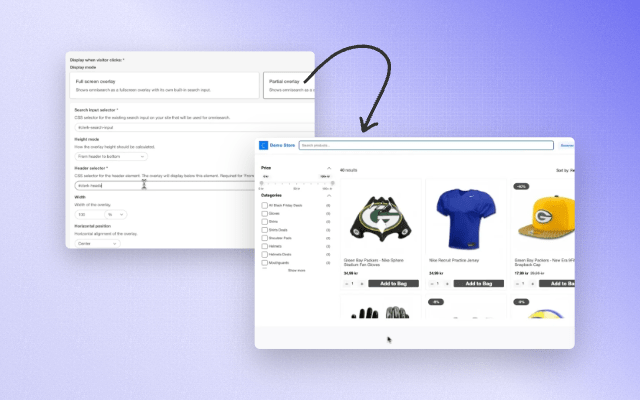Collapse the Price filter section chevron
Viewport: 640px width, 400px height.
tap(329, 168)
